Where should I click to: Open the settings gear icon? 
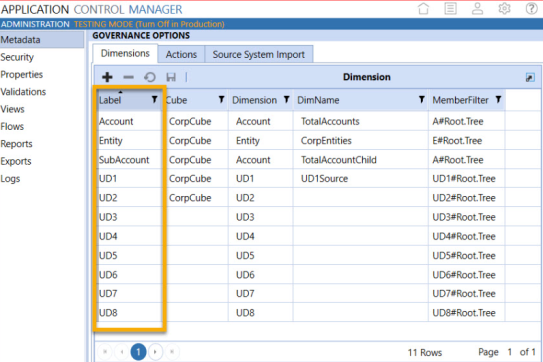click(x=504, y=8)
